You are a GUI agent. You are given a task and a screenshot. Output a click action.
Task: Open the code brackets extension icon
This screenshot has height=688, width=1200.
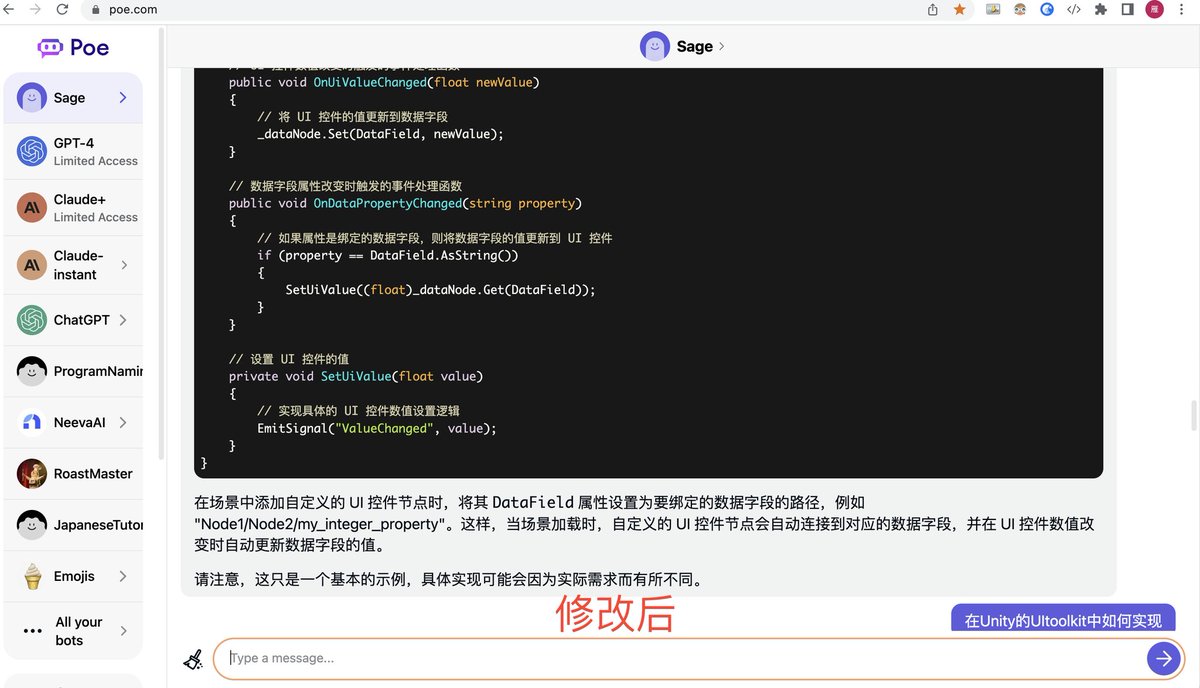tap(1074, 9)
